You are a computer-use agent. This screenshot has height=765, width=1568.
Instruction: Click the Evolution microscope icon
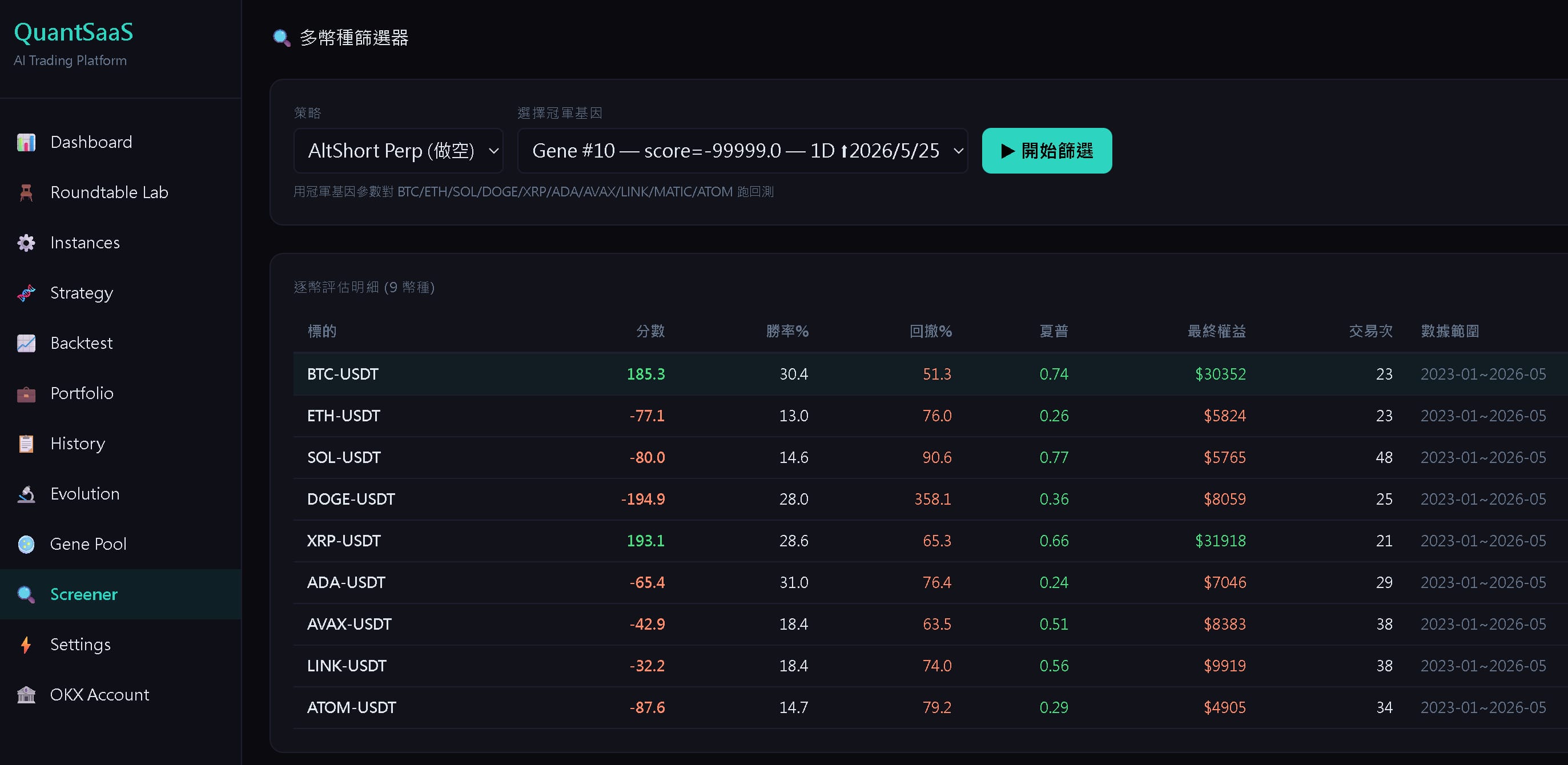(x=26, y=494)
